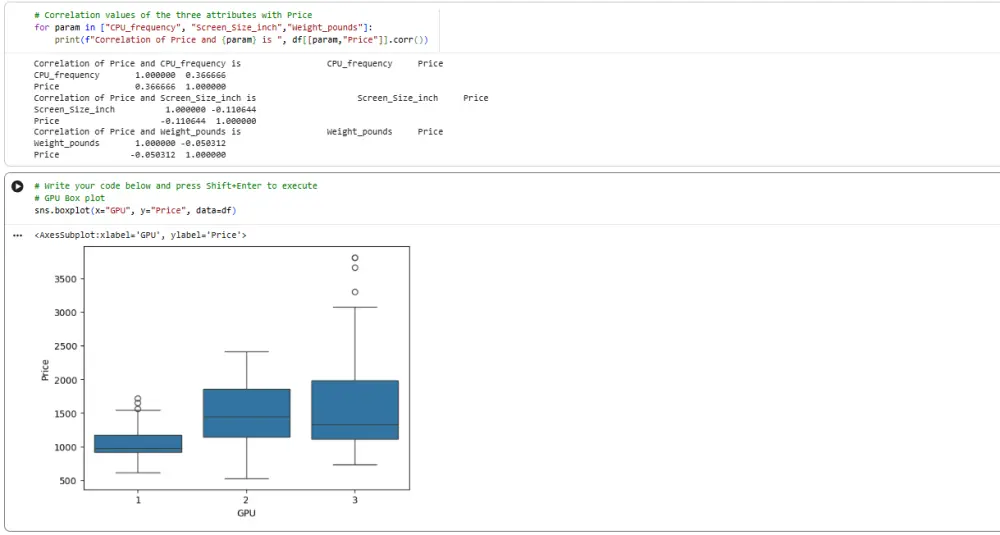1000x535 pixels.
Task: Click the row 'Price -0.050312 1.000000'
Action: (x=129, y=155)
